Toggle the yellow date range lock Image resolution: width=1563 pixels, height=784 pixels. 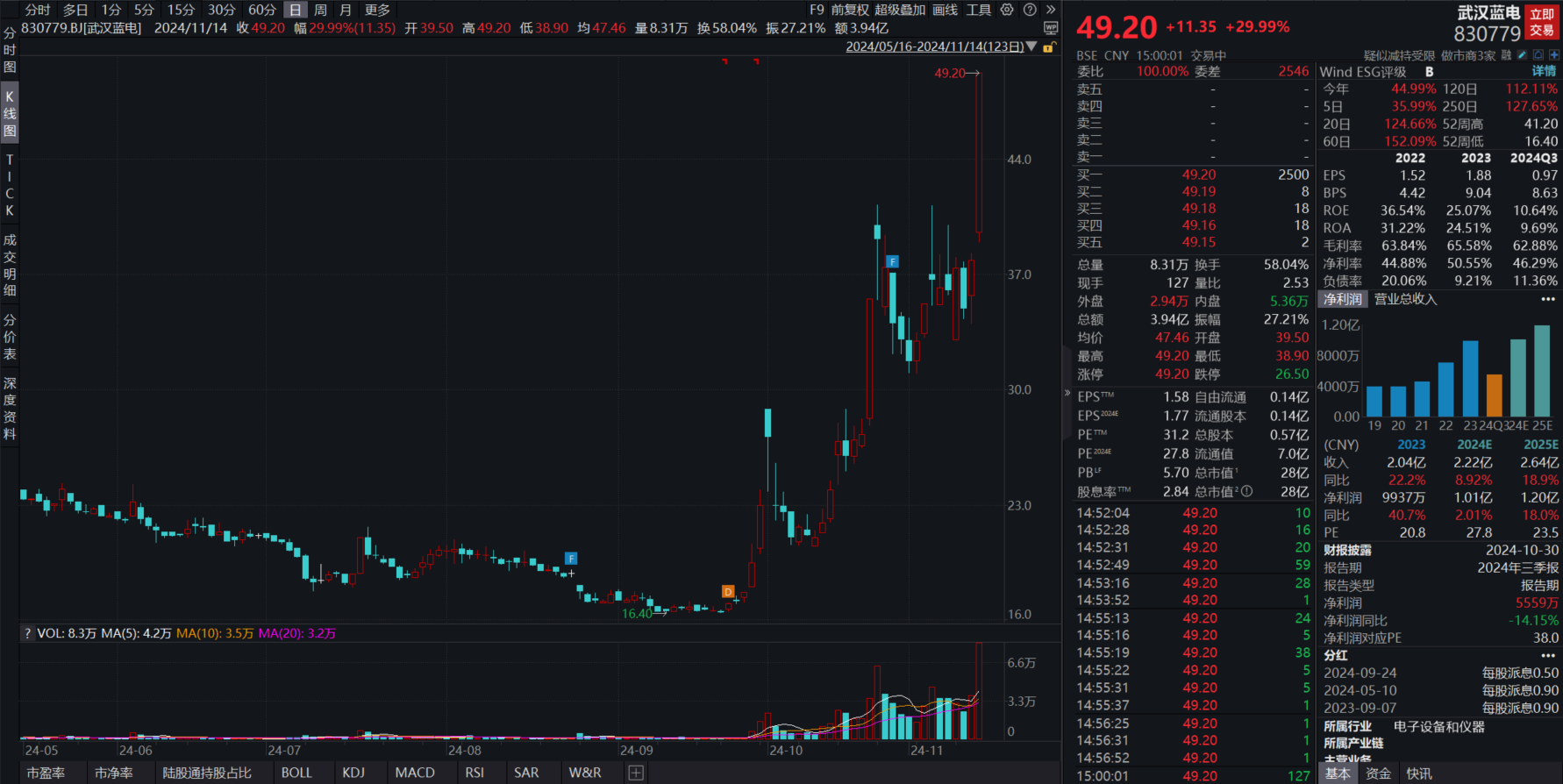1048,47
